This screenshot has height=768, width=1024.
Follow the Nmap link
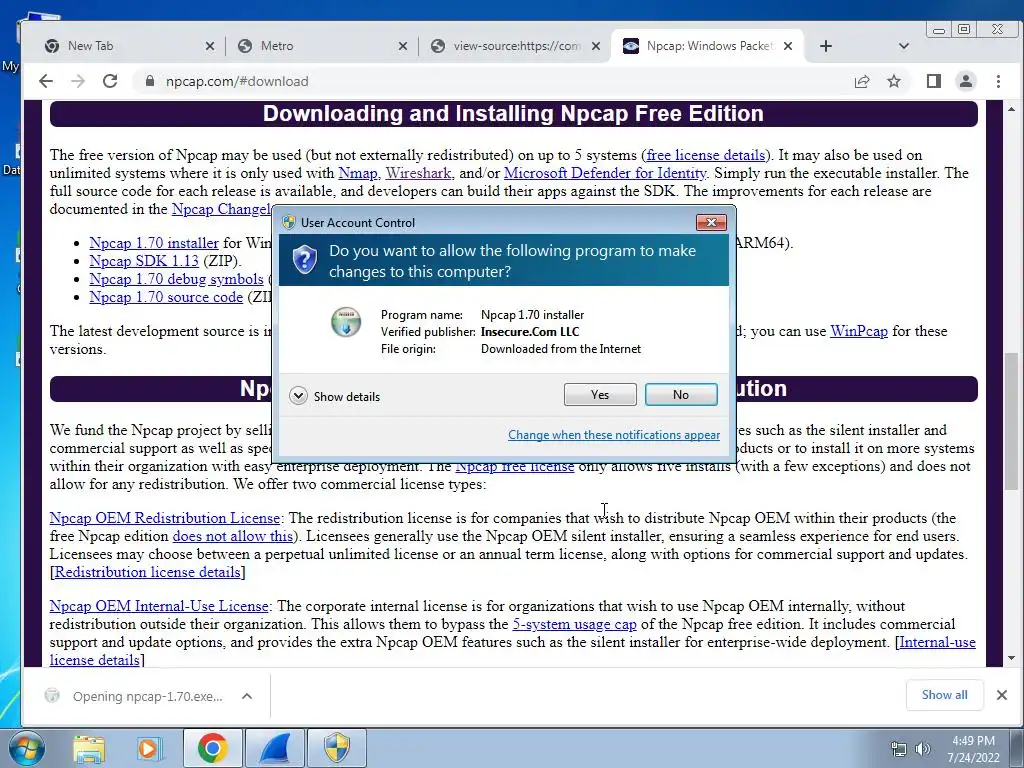point(358,173)
